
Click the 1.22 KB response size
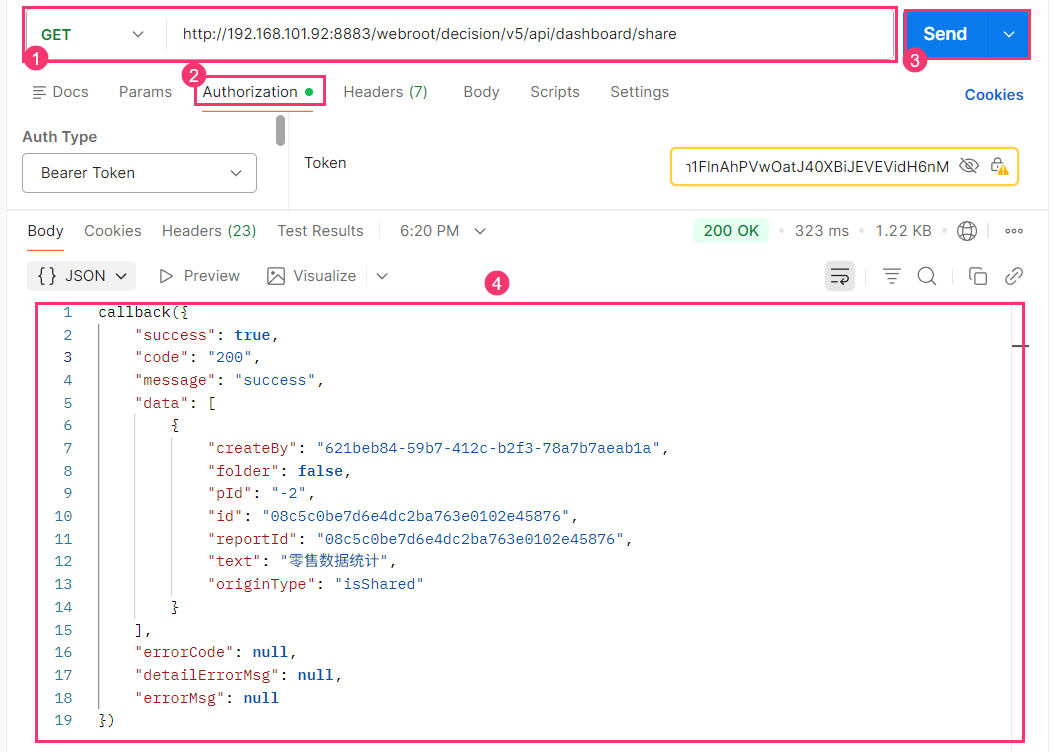[x=903, y=231]
